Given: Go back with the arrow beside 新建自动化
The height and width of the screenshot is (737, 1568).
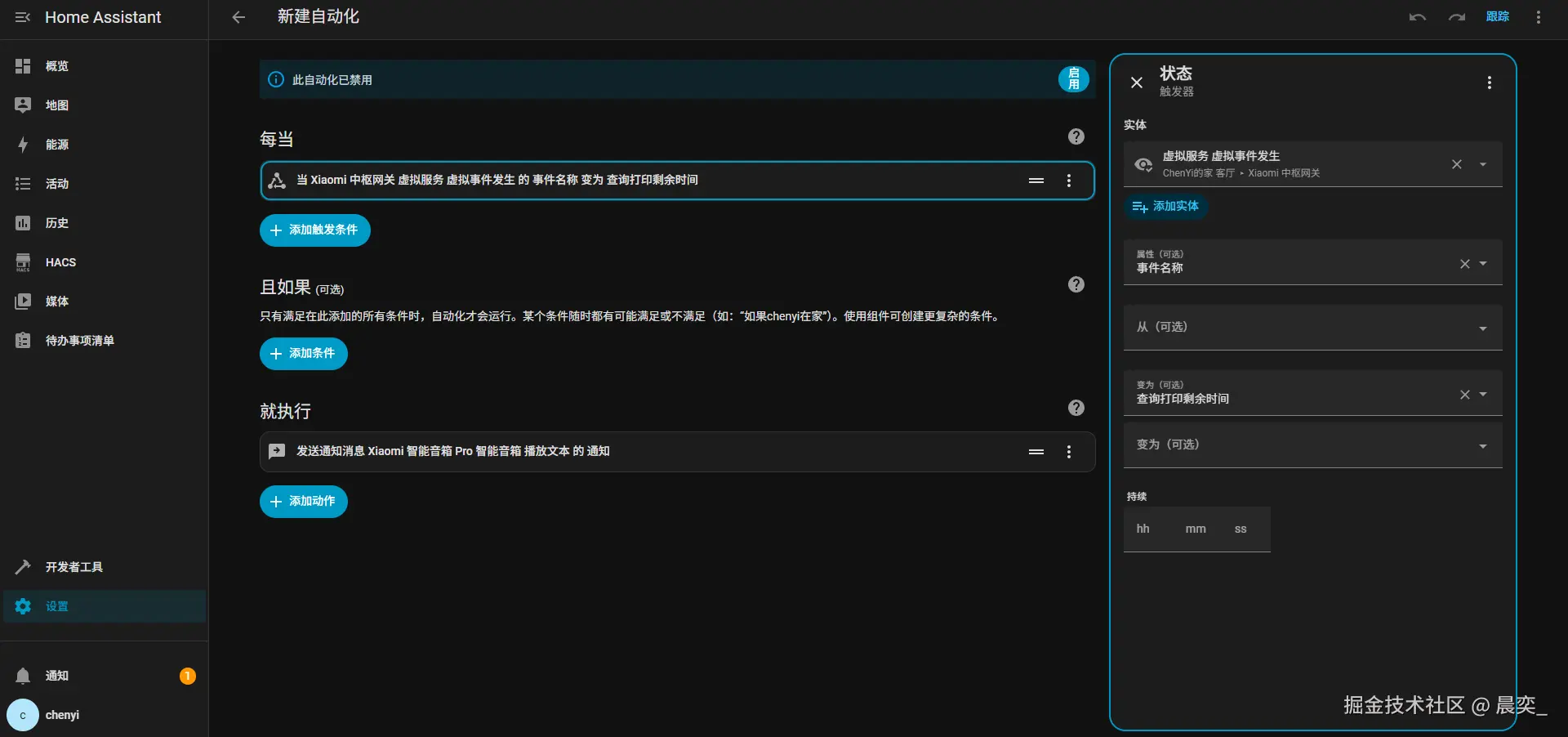Looking at the screenshot, I should click(238, 17).
